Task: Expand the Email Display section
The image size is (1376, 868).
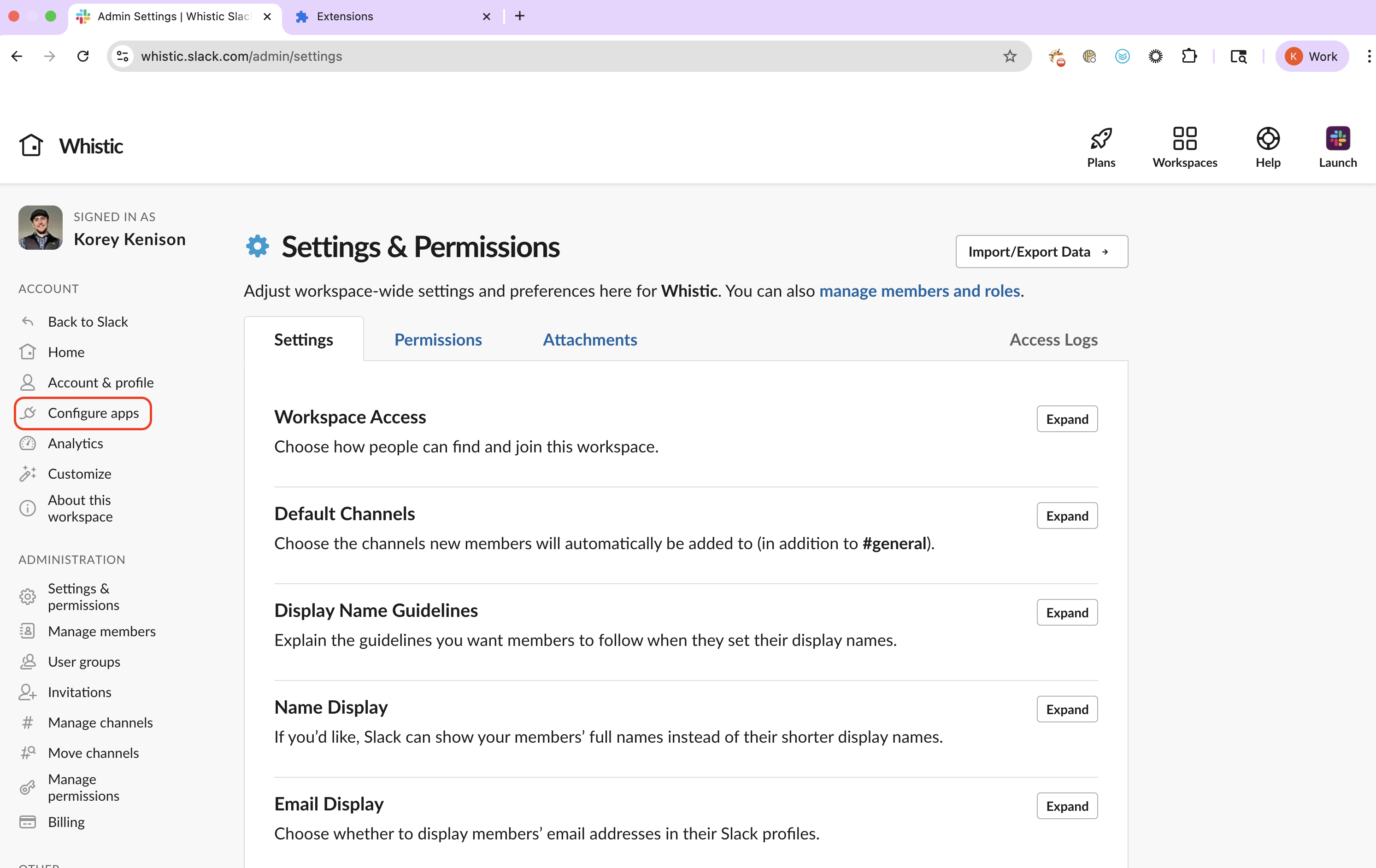Action: (x=1067, y=806)
